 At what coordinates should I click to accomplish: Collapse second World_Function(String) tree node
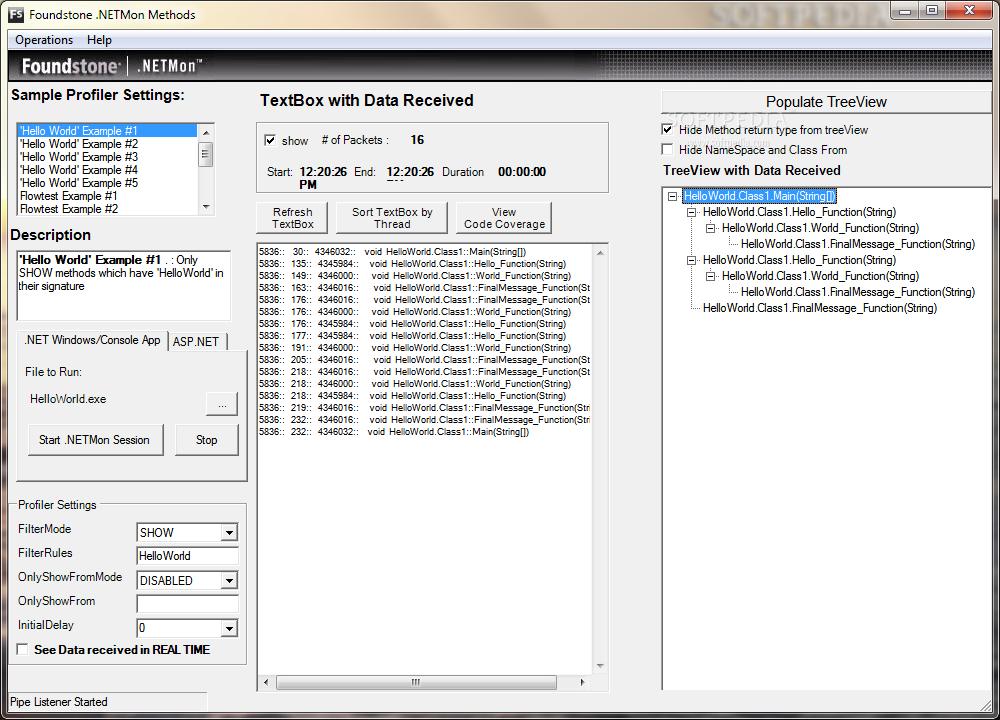pos(710,276)
